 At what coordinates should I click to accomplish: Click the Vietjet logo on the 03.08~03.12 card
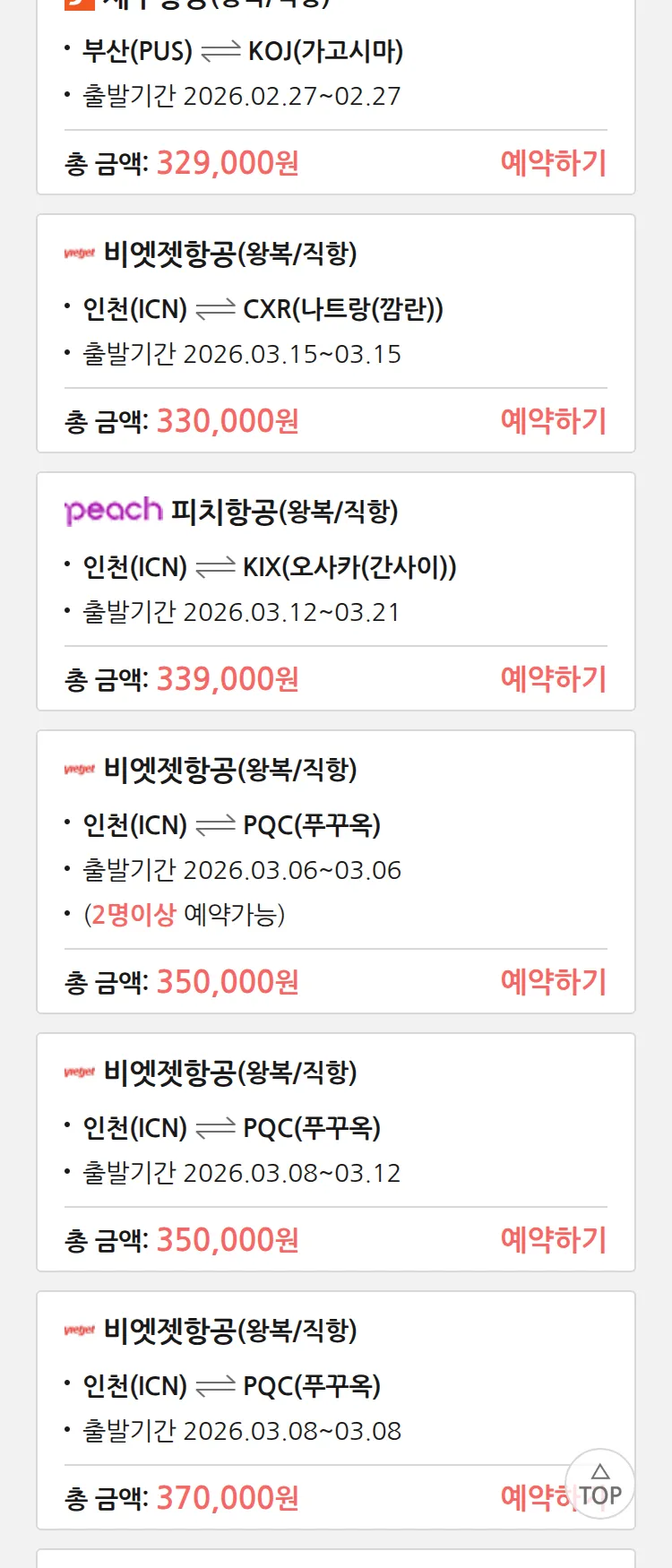pyautogui.click(x=80, y=1073)
